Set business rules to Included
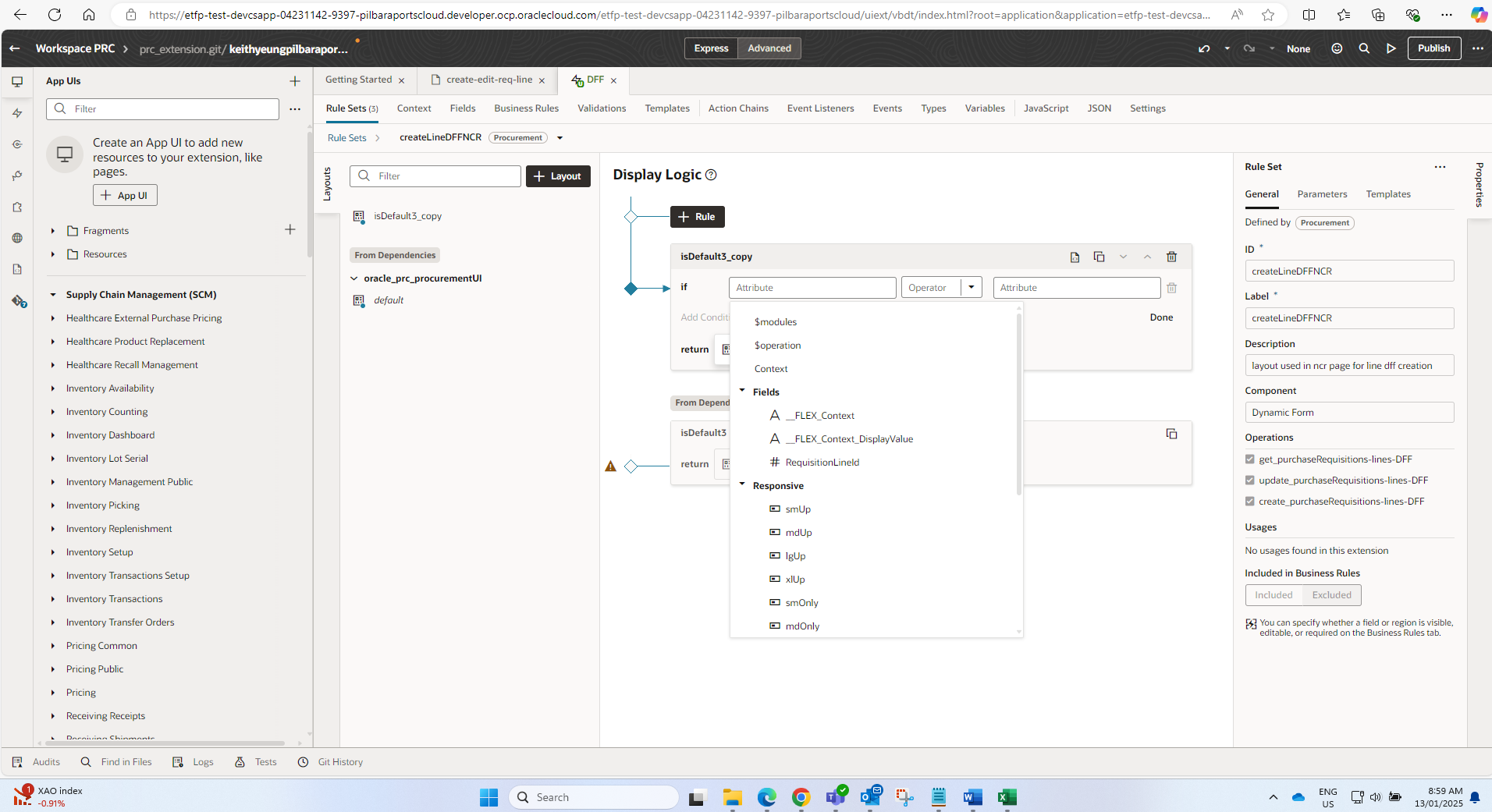1492x812 pixels. pyautogui.click(x=1274, y=595)
